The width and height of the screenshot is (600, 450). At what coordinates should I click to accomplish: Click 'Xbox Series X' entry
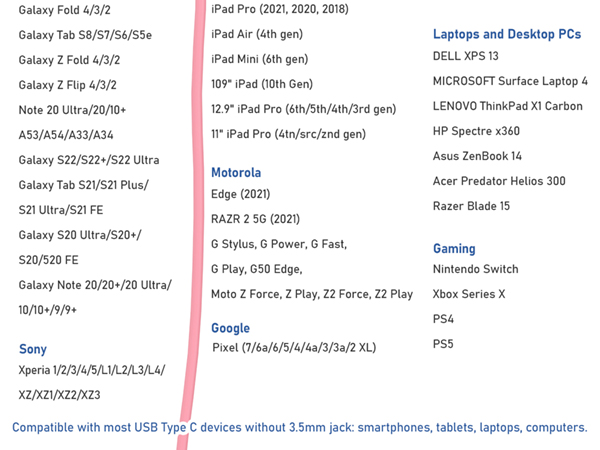(469, 294)
